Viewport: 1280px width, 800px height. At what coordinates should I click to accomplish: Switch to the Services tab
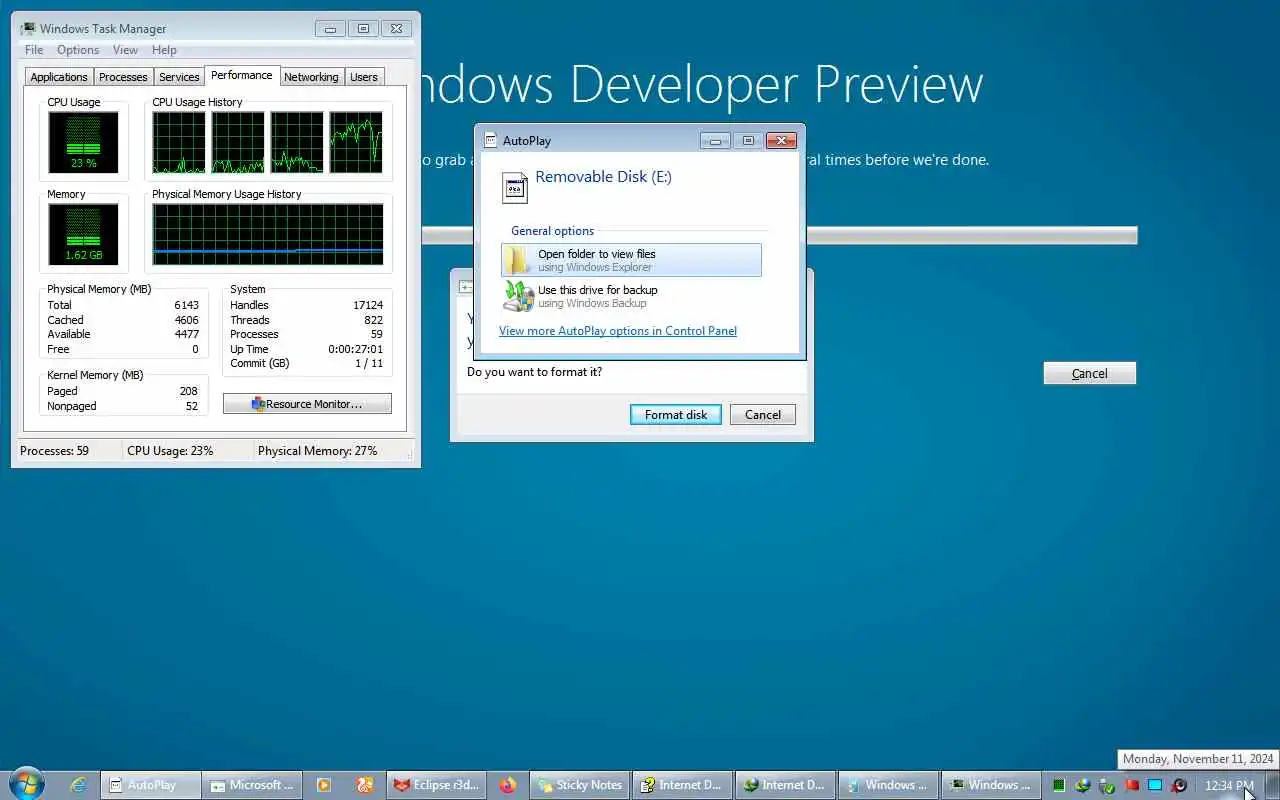pos(179,77)
